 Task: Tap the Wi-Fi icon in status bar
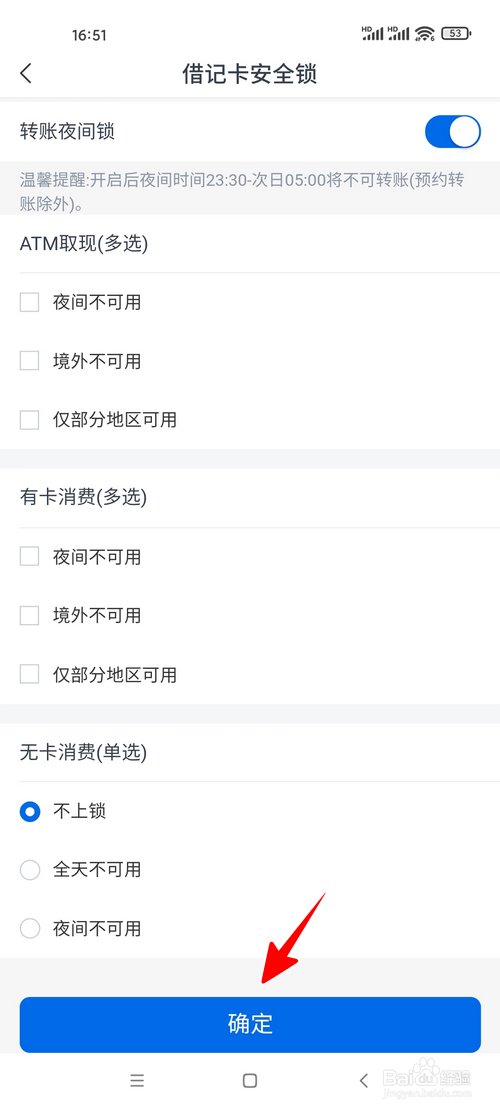point(425,33)
